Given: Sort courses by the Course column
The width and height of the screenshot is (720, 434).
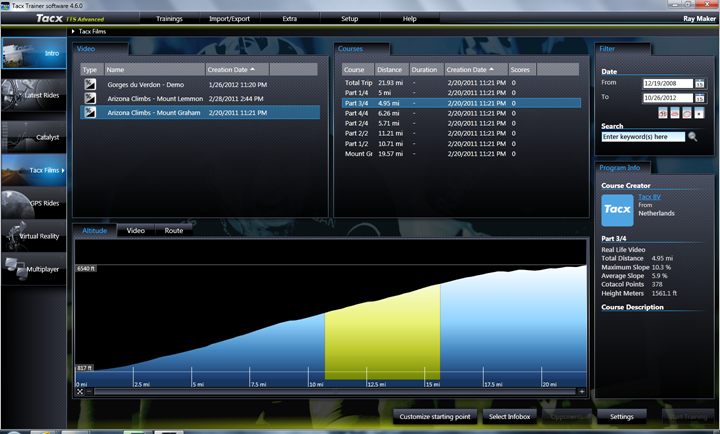Looking at the screenshot, I should pyautogui.click(x=358, y=69).
